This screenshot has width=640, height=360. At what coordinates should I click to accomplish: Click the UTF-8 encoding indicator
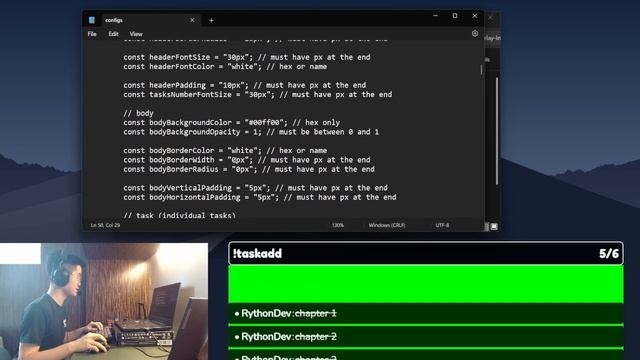tap(442, 225)
